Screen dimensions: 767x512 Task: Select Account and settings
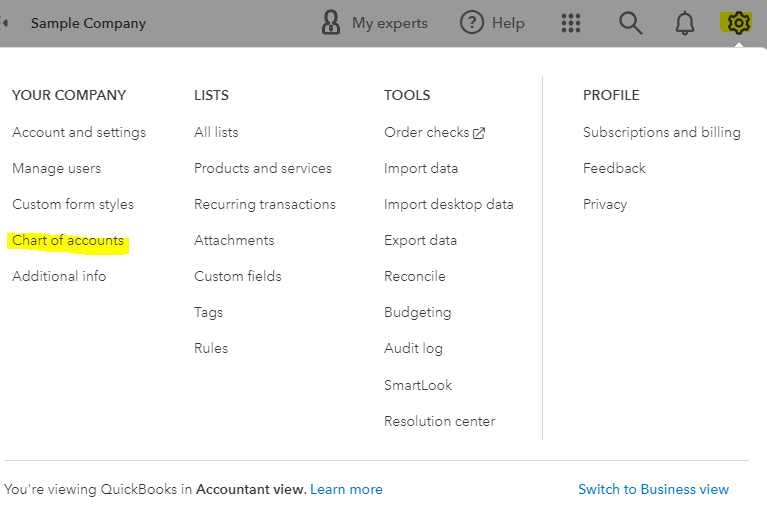click(x=79, y=133)
